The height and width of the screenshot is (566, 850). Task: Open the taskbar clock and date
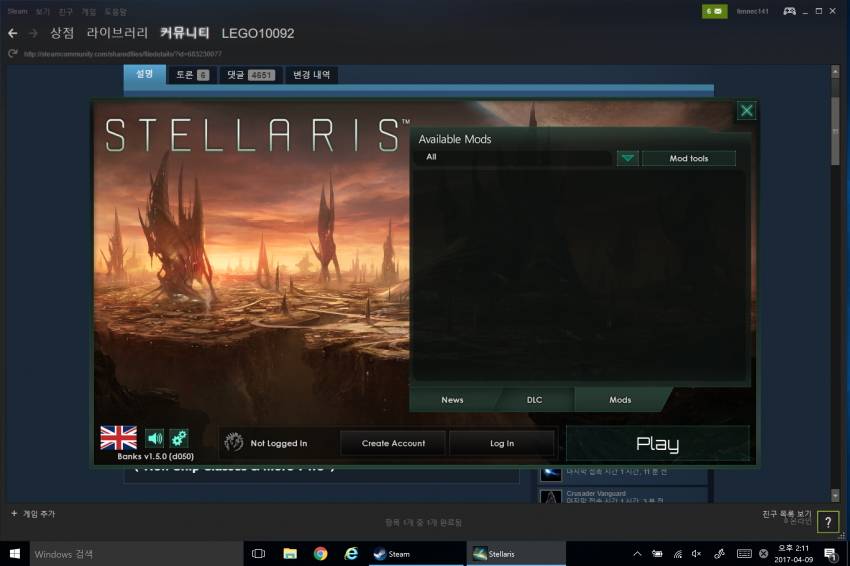[x=794, y=554]
